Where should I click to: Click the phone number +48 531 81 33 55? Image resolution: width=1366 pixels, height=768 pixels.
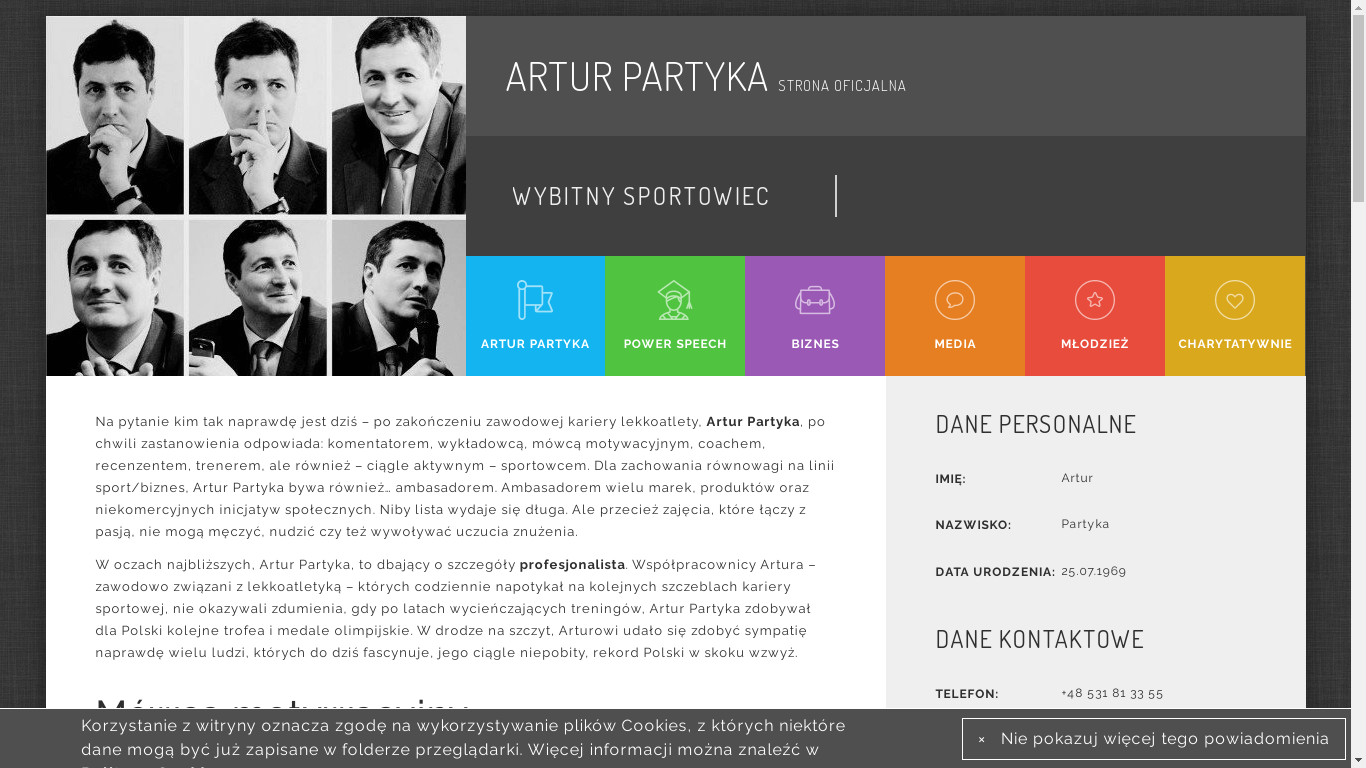click(x=1112, y=693)
